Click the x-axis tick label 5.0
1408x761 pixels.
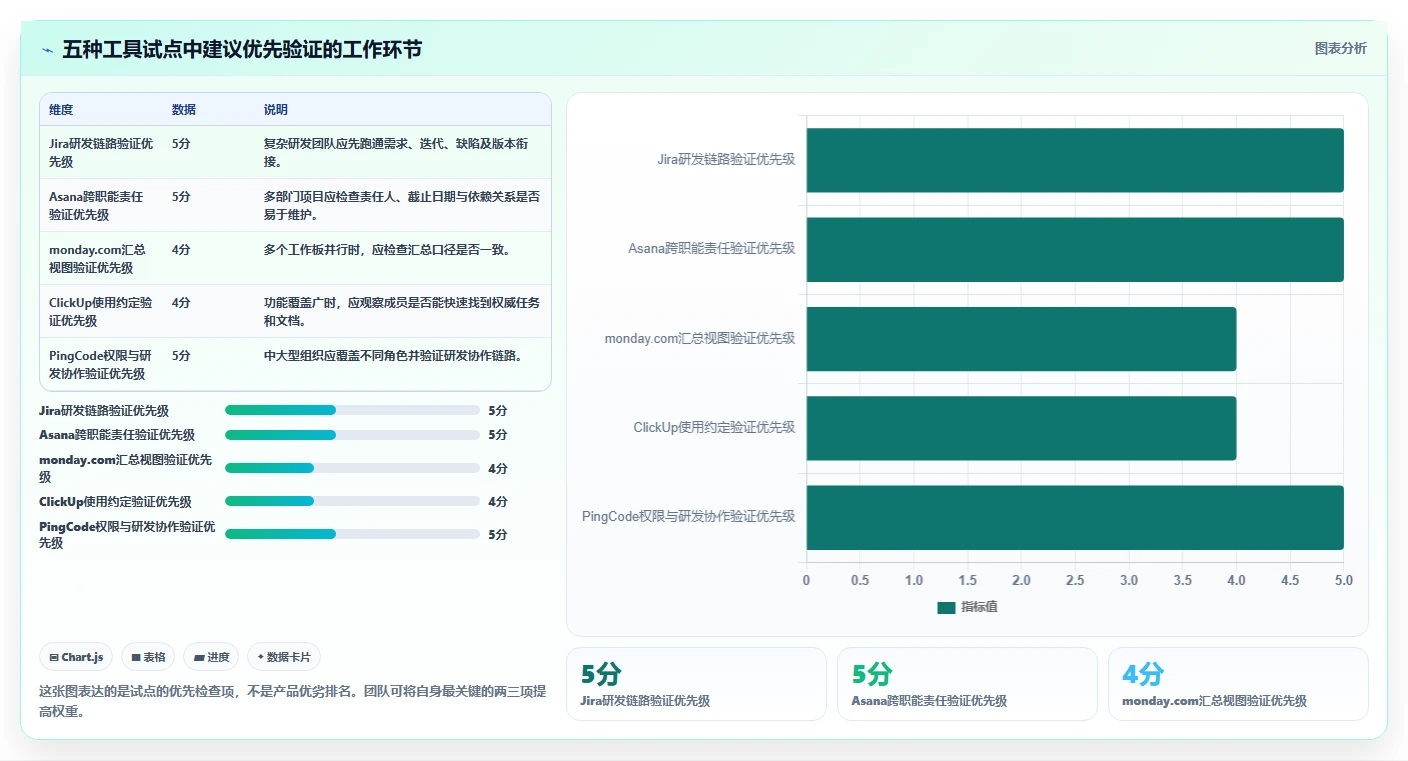coord(1343,581)
